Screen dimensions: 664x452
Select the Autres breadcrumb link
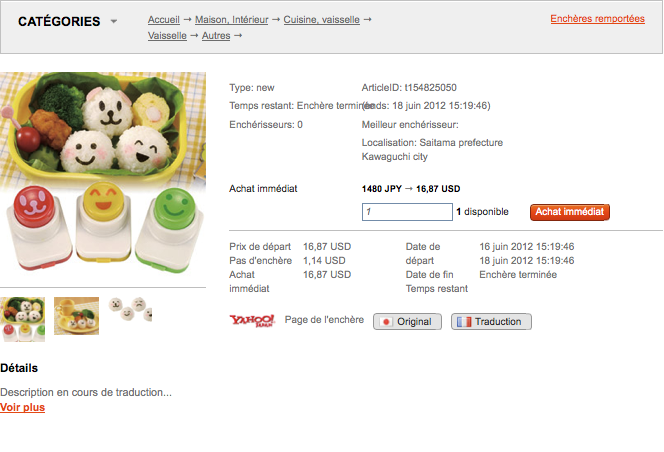click(x=216, y=36)
